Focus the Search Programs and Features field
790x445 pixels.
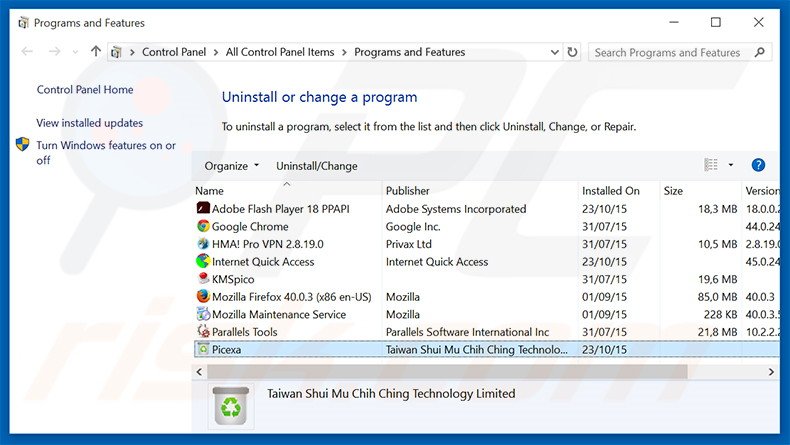(x=680, y=52)
